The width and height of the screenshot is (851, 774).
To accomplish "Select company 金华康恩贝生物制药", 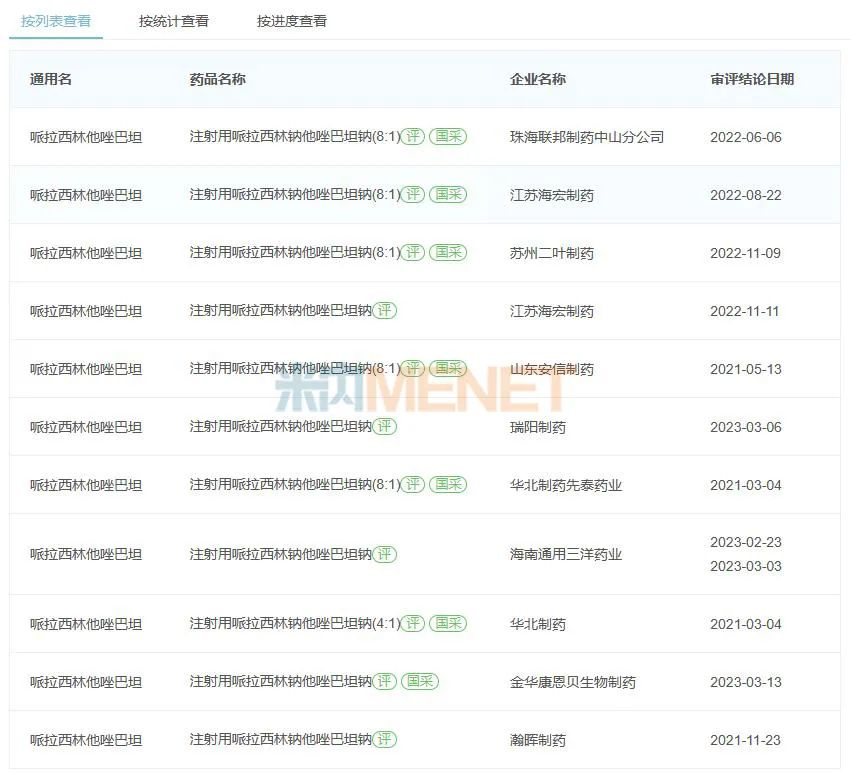I will pyautogui.click(x=573, y=682).
